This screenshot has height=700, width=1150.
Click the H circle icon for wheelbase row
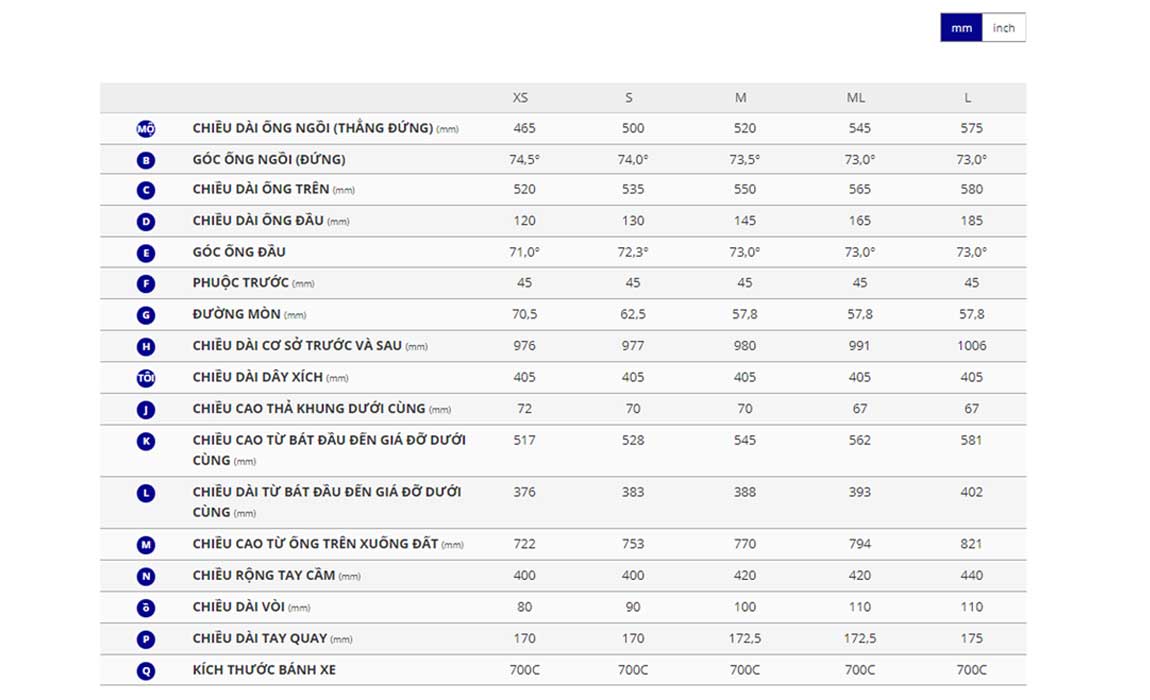click(146, 347)
